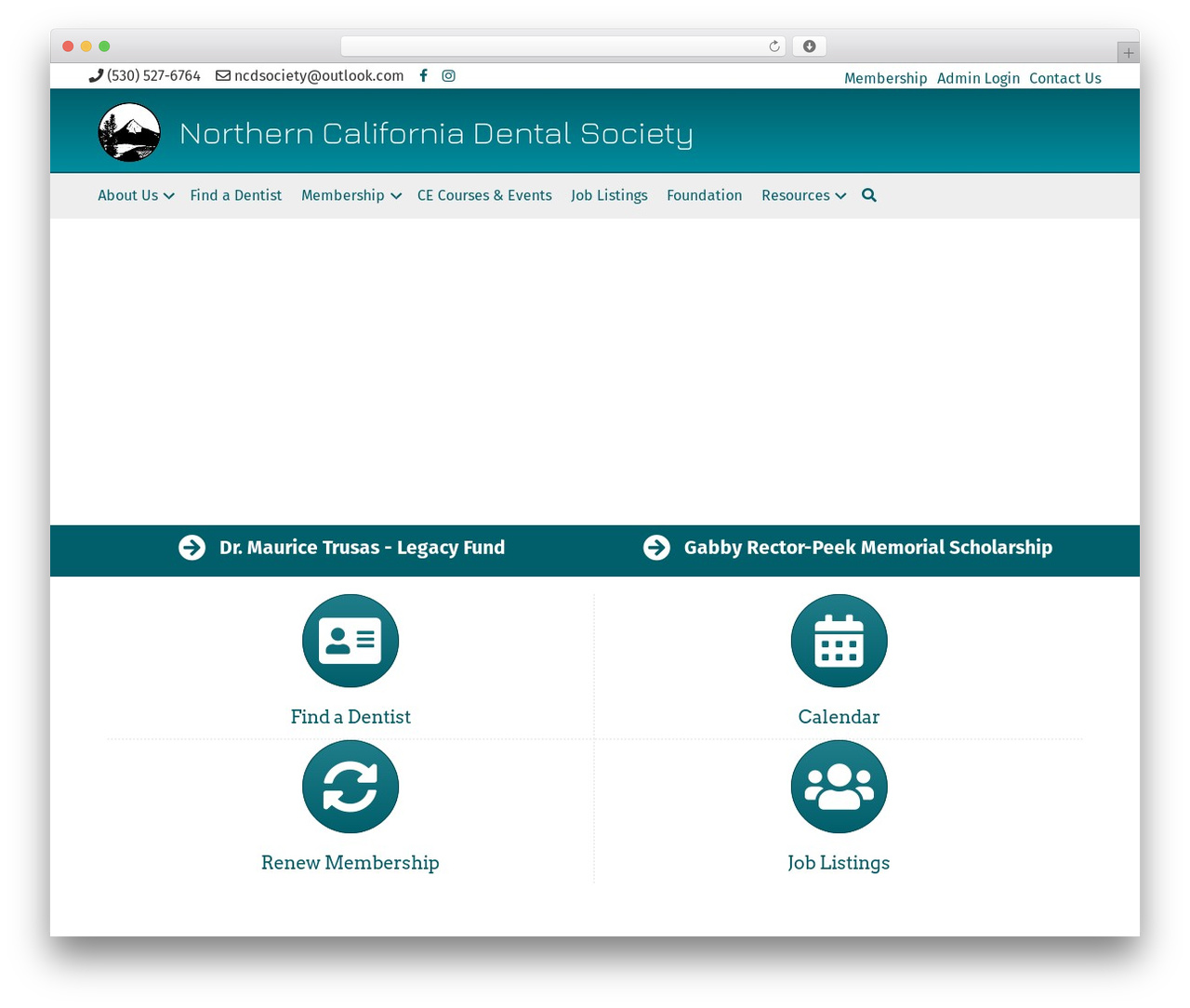The height and width of the screenshot is (1008, 1190).
Task: Click the arrow icon beside Dr. Maurice Trusas
Action: (192, 548)
